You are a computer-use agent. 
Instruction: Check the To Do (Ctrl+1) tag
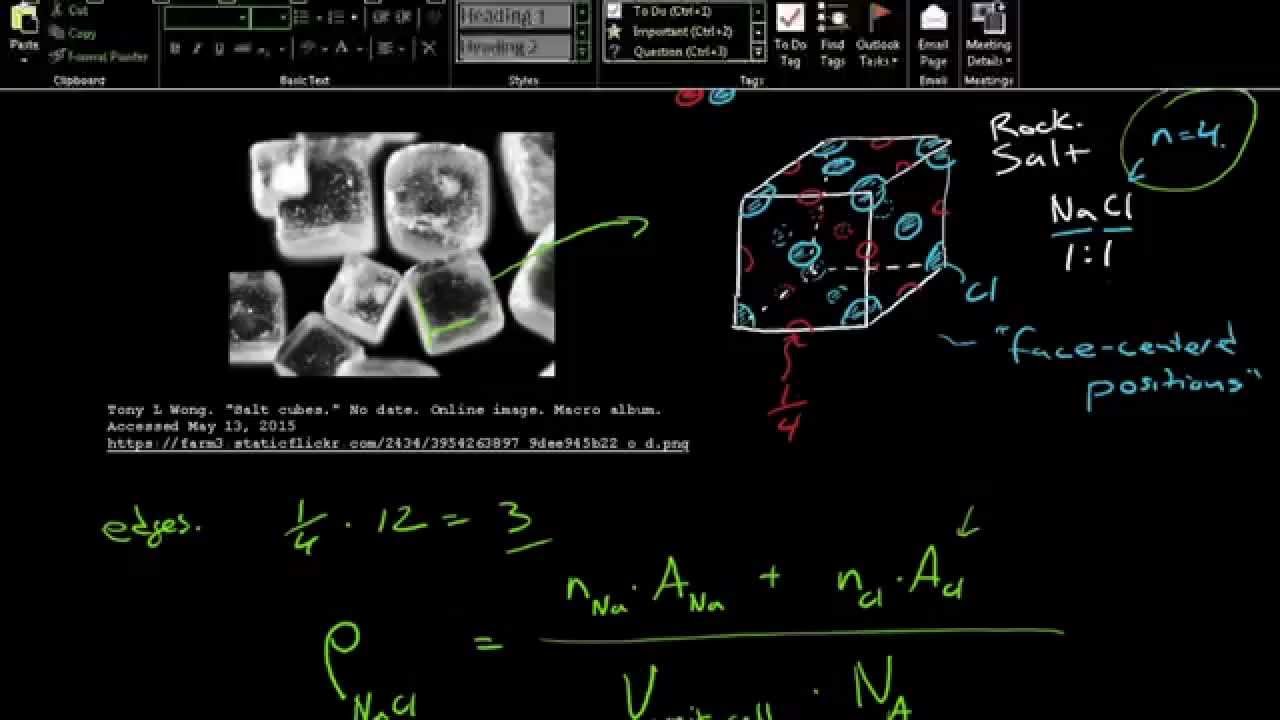pos(675,11)
